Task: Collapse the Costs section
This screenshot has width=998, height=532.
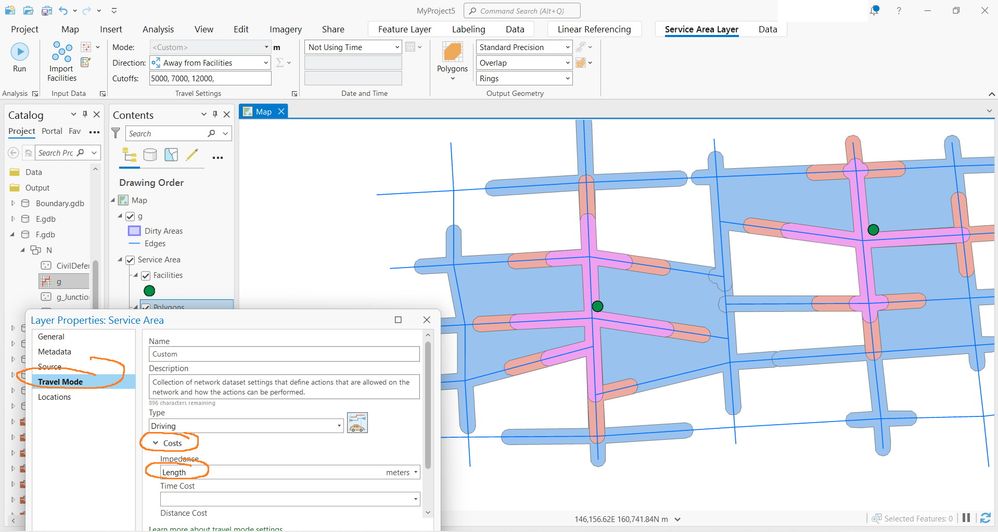Action: tap(155, 443)
